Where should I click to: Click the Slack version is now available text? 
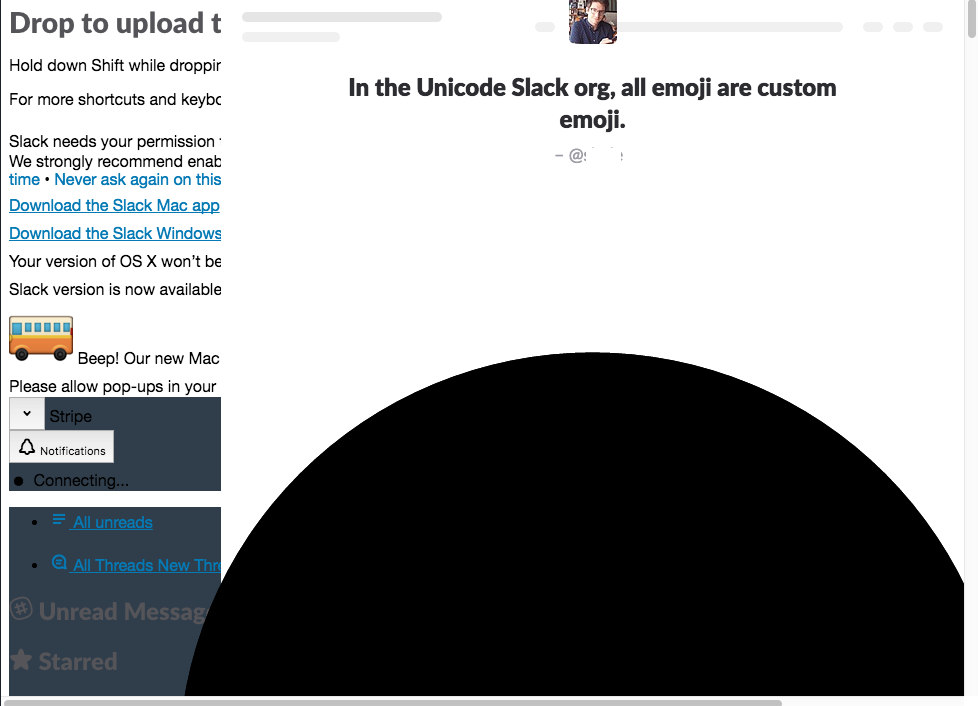click(115, 289)
